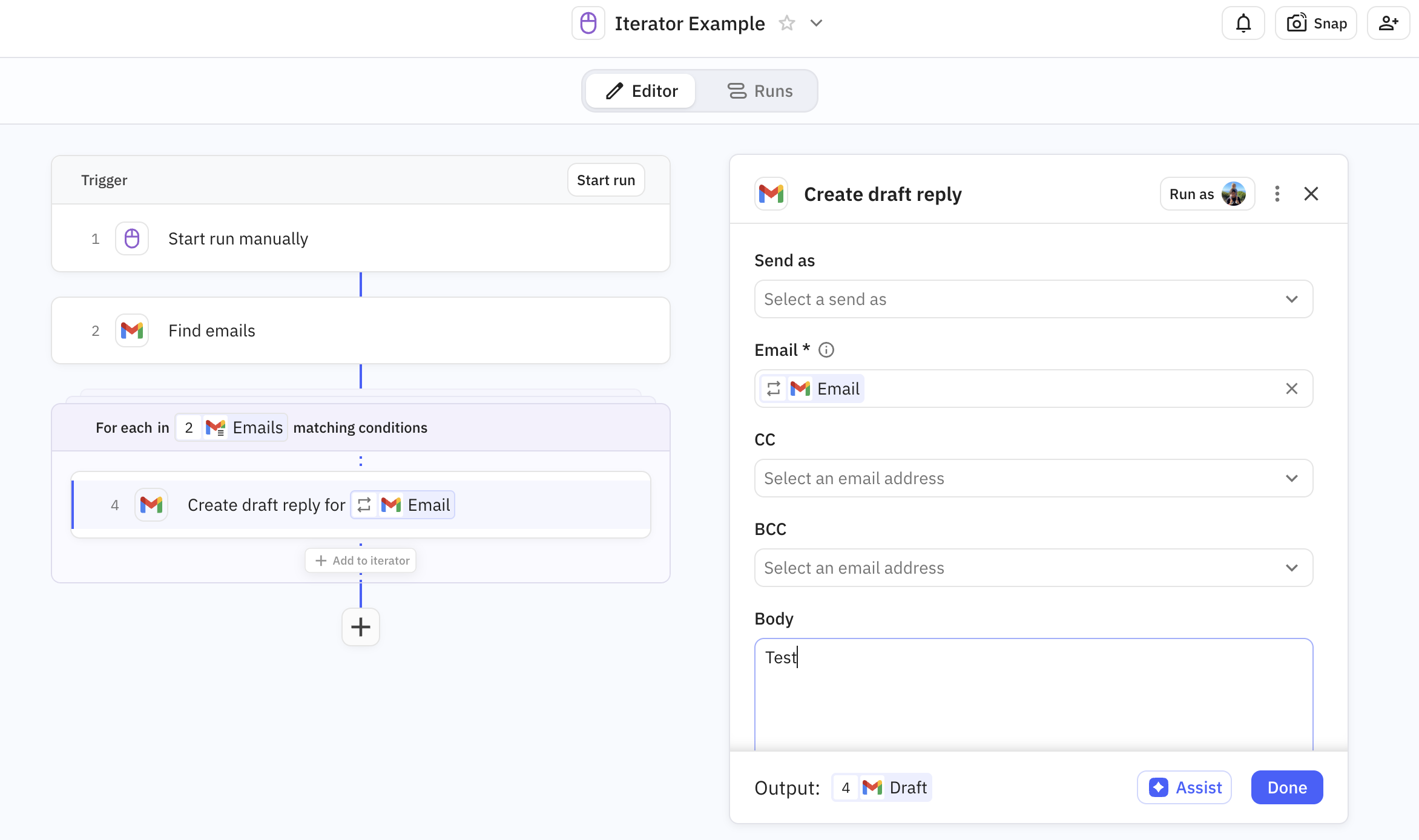
Task: Click Add to iterator
Action: tap(361, 560)
